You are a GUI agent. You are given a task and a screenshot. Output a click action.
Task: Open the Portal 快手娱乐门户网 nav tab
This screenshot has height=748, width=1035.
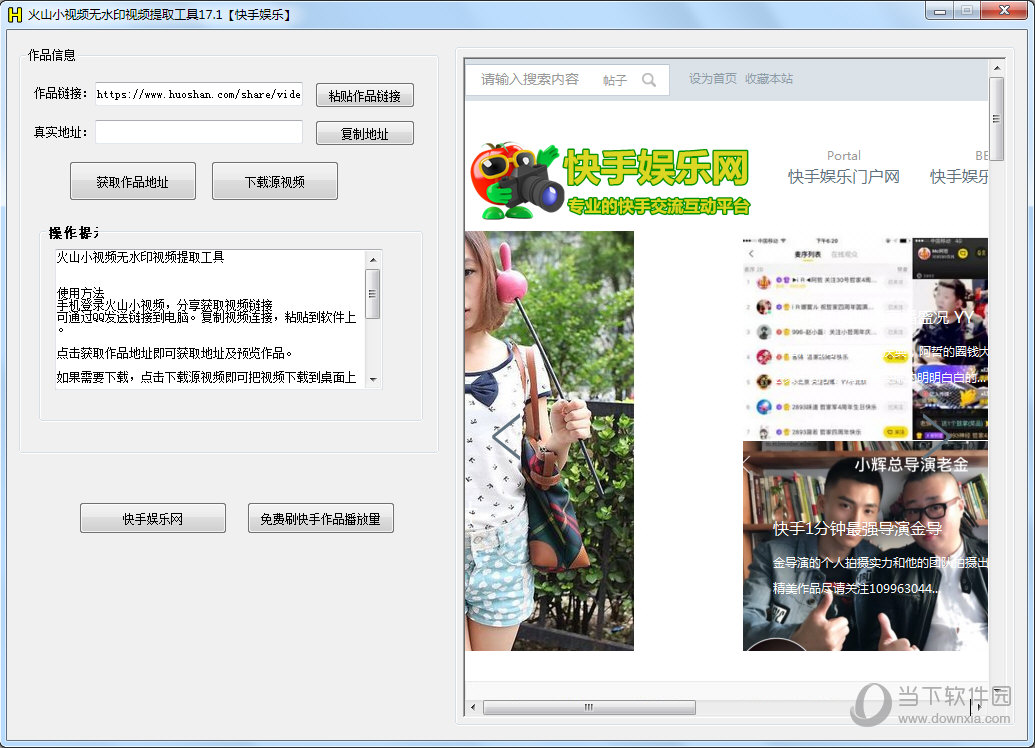tap(844, 167)
